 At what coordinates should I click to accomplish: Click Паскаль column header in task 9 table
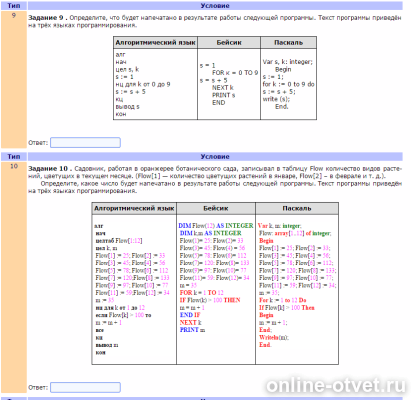pyautogui.click(x=288, y=43)
